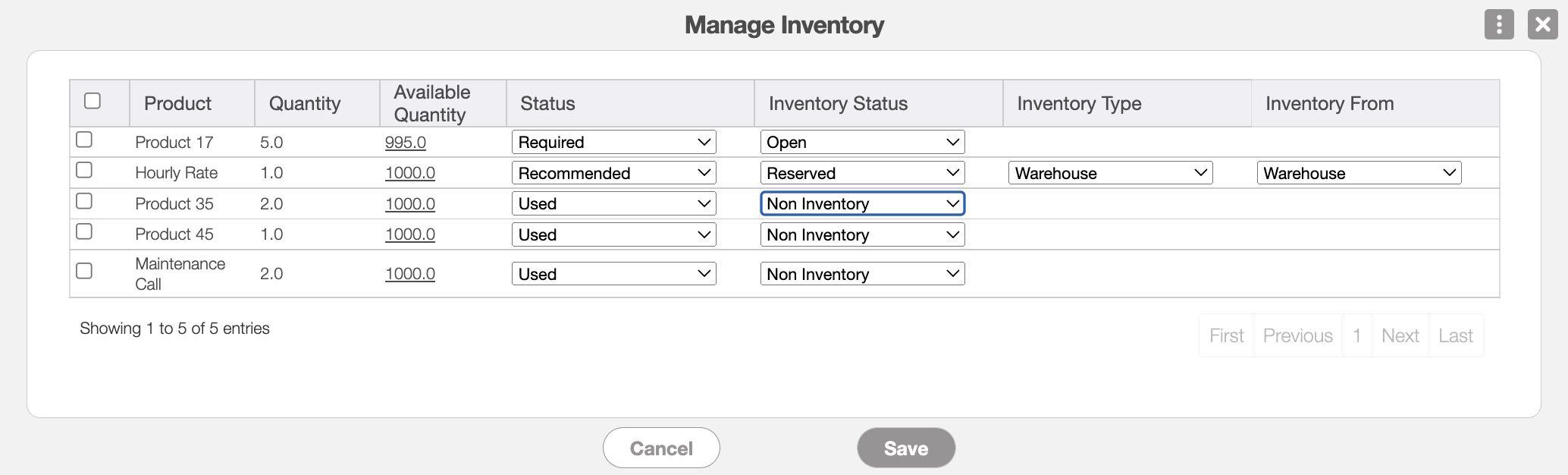Go to the Next page
Viewport: 1568px width, 475px height.
click(x=1400, y=335)
